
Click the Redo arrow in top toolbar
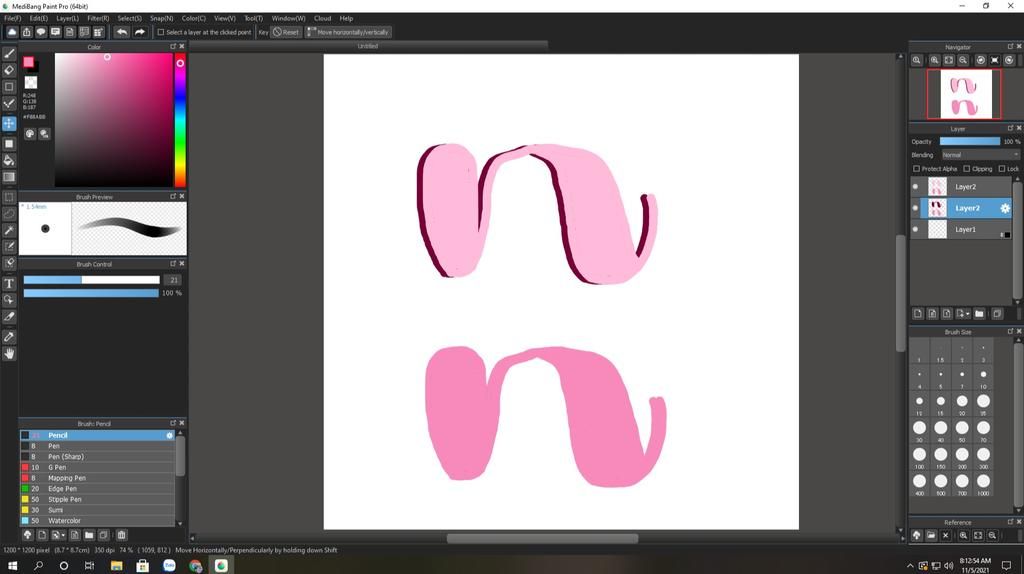pos(140,32)
